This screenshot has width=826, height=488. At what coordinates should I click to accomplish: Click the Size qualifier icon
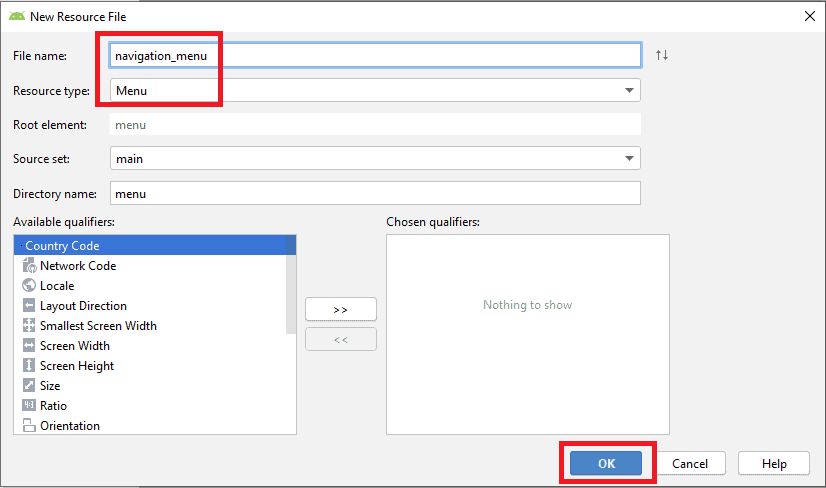point(29,386)
